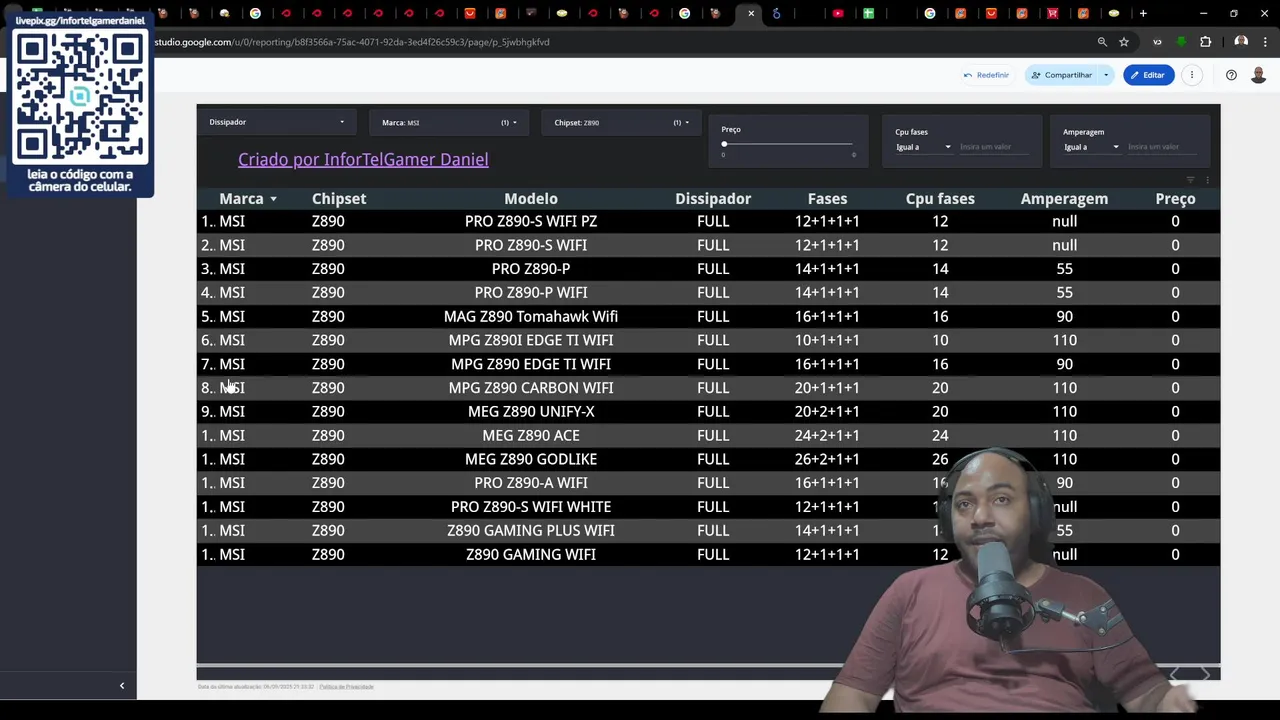
Task: Click the '20+2+1+1' phases value
Action: pos(827,412)
